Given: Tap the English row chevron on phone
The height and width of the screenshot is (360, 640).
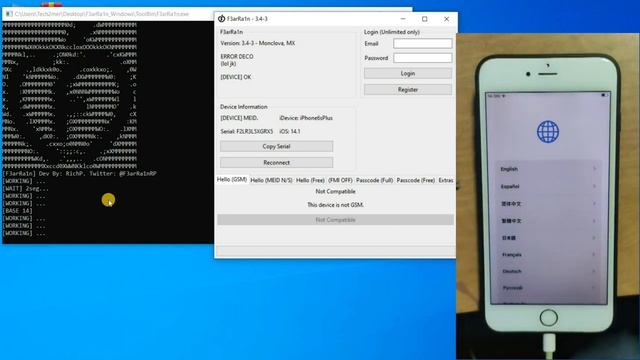Looking at the screenshot, I should point(595,169).
